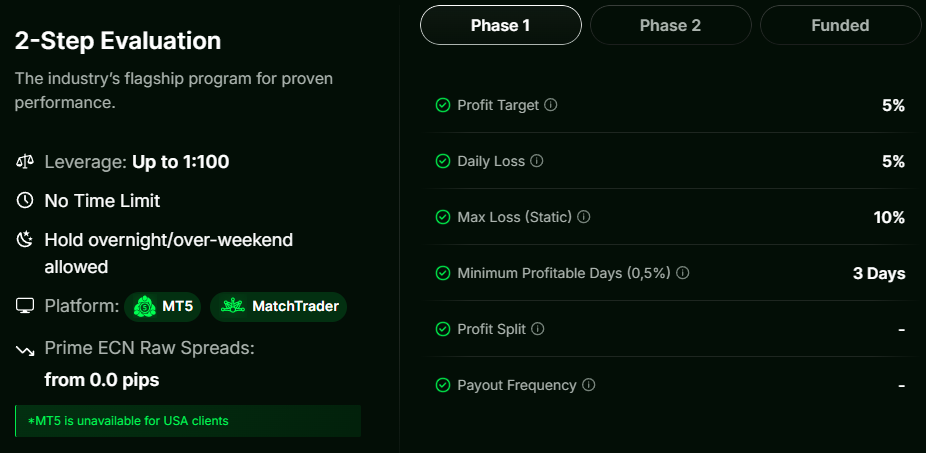Click the info icon next to Daily Loss
The image size is (926, 453).
click(x=536, y=161)
